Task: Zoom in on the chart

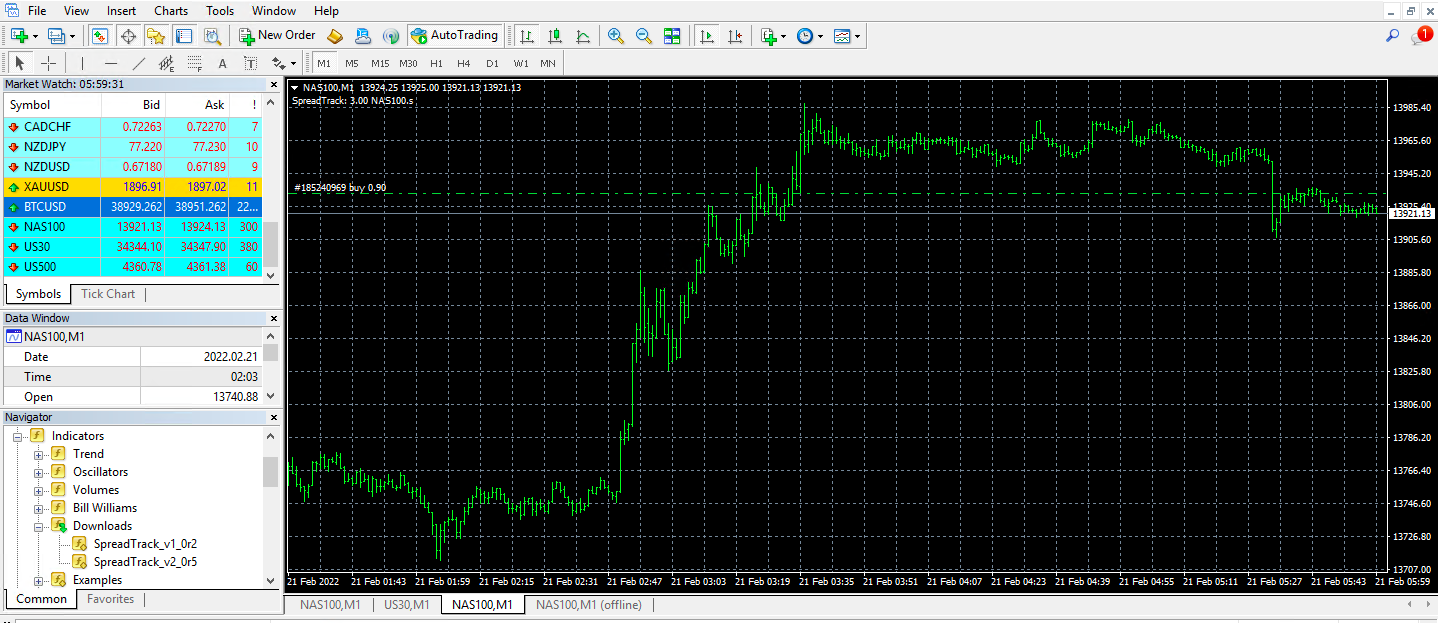Action: coord(615,35)
